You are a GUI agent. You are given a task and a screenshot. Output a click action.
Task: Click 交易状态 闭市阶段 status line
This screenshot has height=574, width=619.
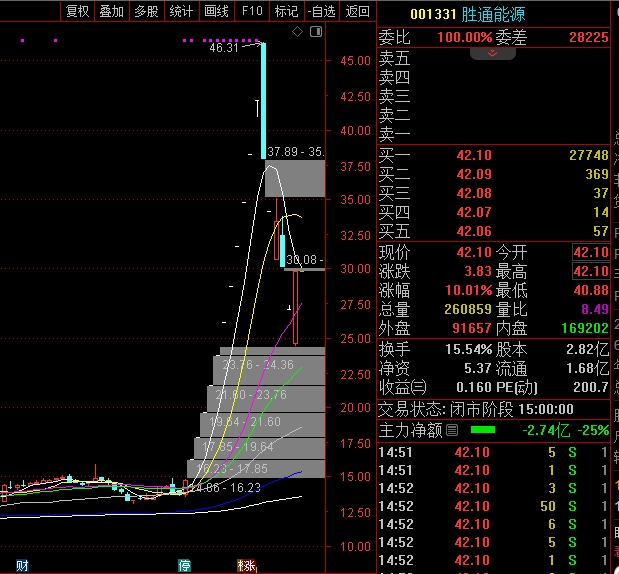coord(476,409)
